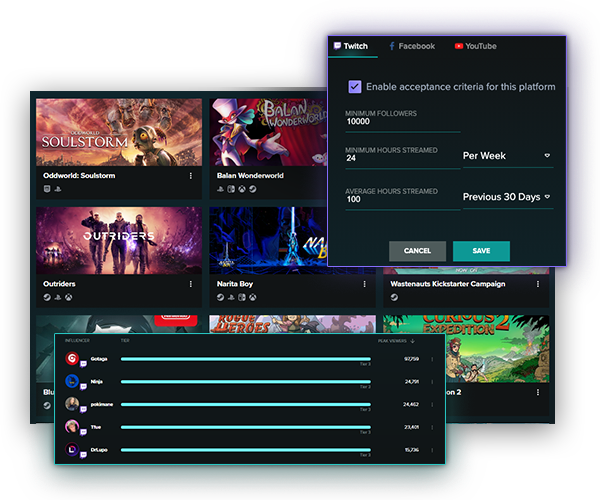This screenshot has height=500, width=600.
Task: Click the influencer name Gotaga
Action: tap(99, 359)
